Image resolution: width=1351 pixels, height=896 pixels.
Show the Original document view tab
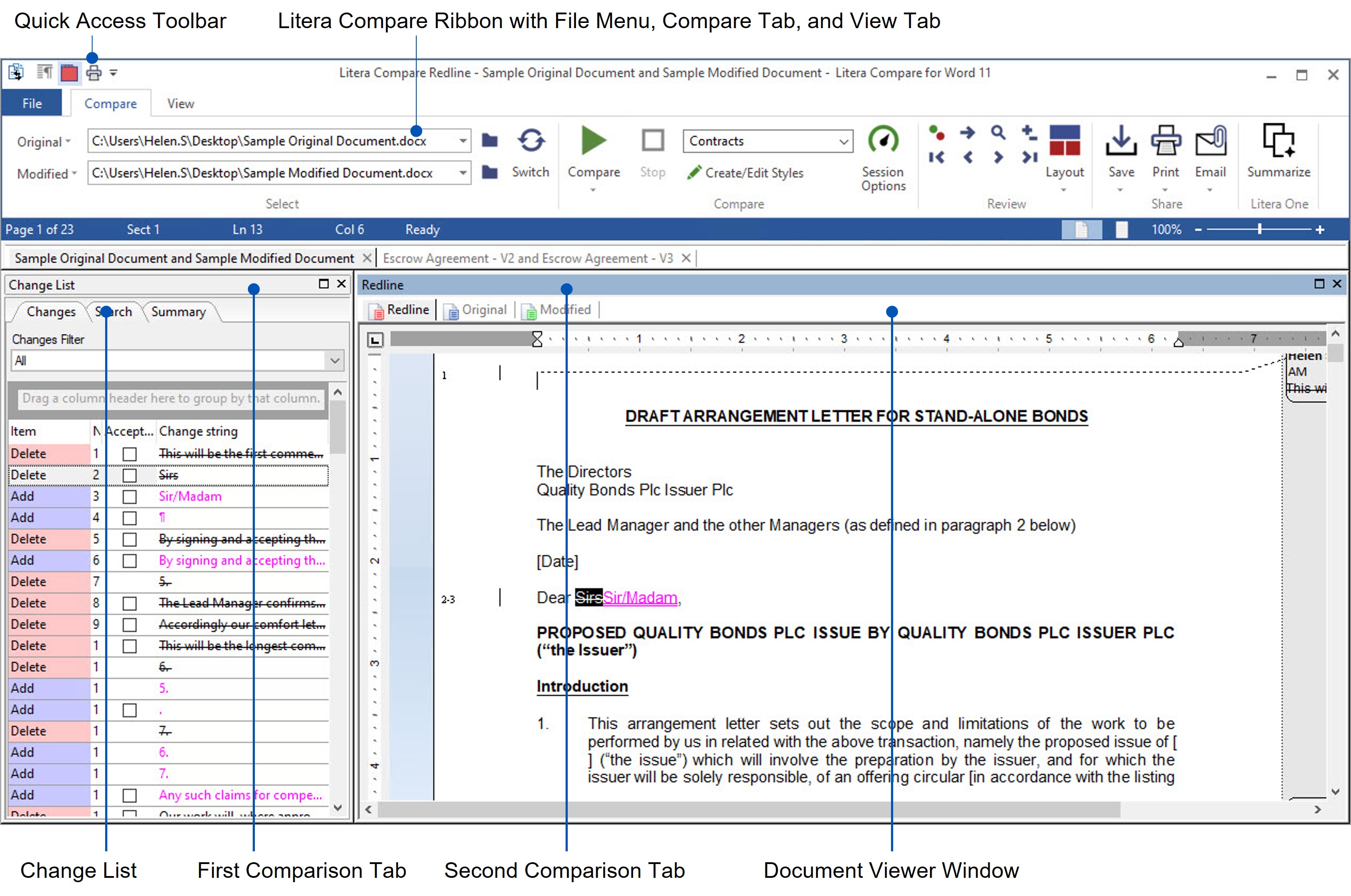pyautogui.click(x=476, y=310)
